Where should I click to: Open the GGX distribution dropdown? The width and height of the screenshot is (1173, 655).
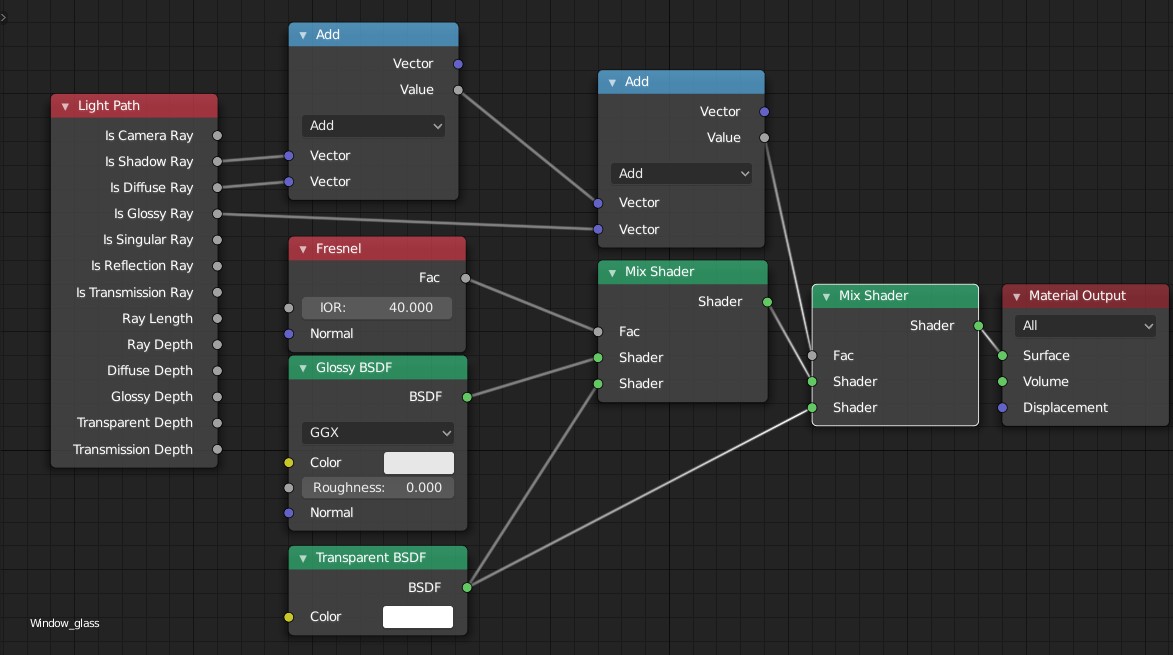click(377, 433)
